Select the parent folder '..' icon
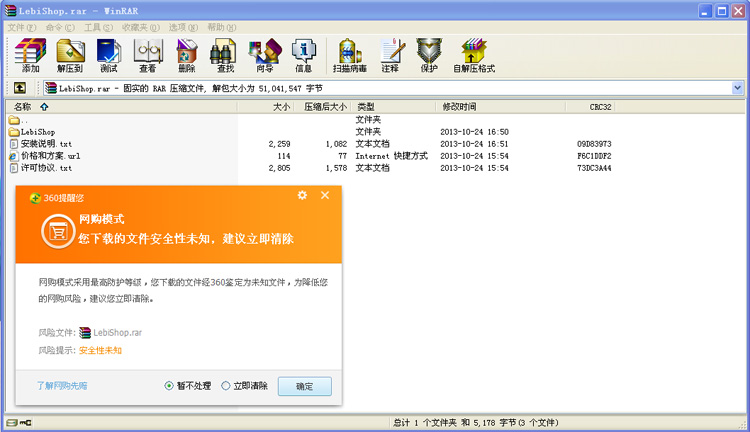Viewport: 750px width, 432px height. click(14, 120)
